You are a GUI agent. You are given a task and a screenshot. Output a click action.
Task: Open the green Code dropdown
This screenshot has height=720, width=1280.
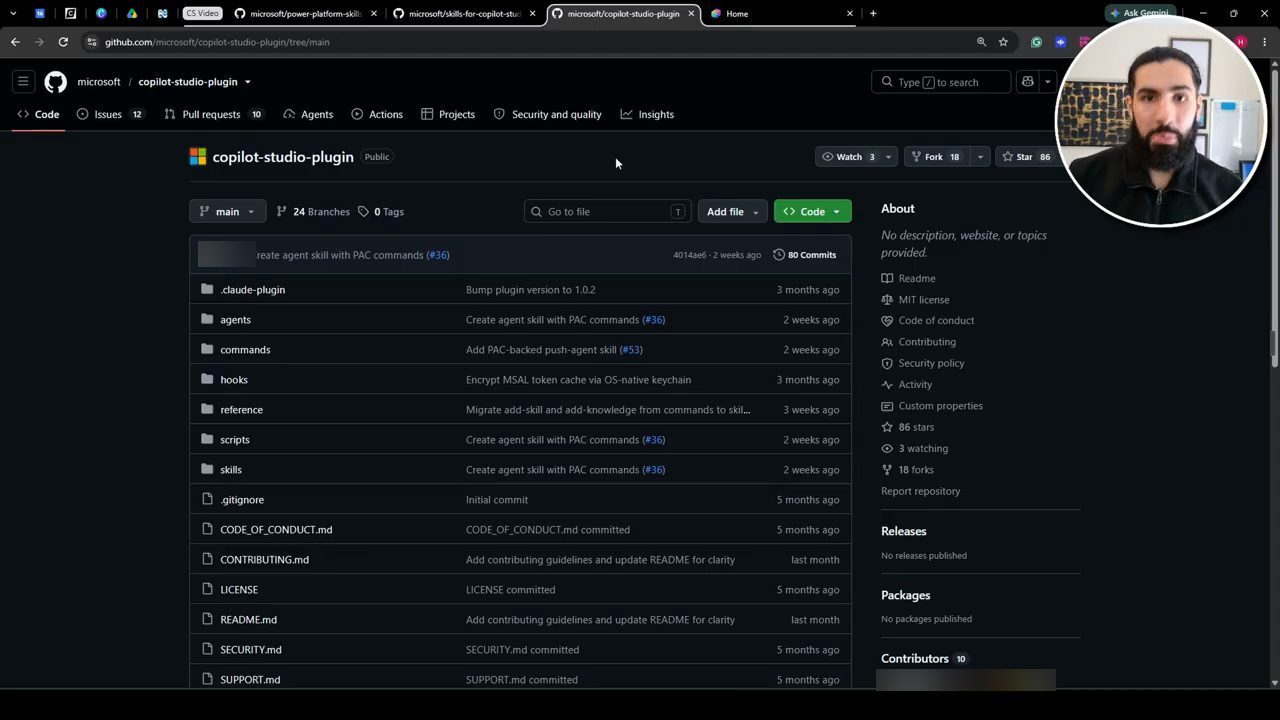pyautogui.click(x=812, y=212)
